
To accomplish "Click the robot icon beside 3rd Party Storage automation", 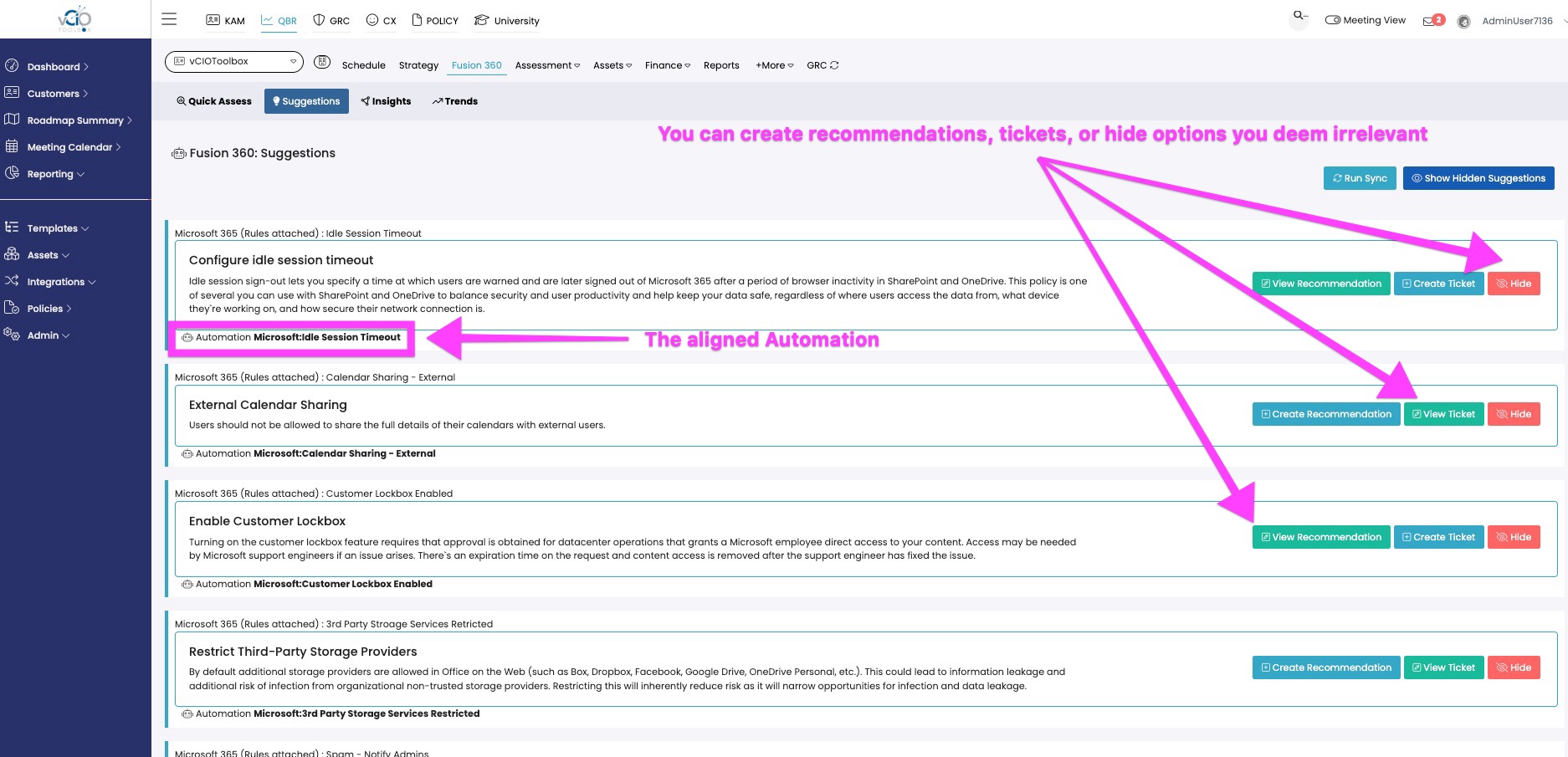I will pyautogui.click(x=187, y=714).
